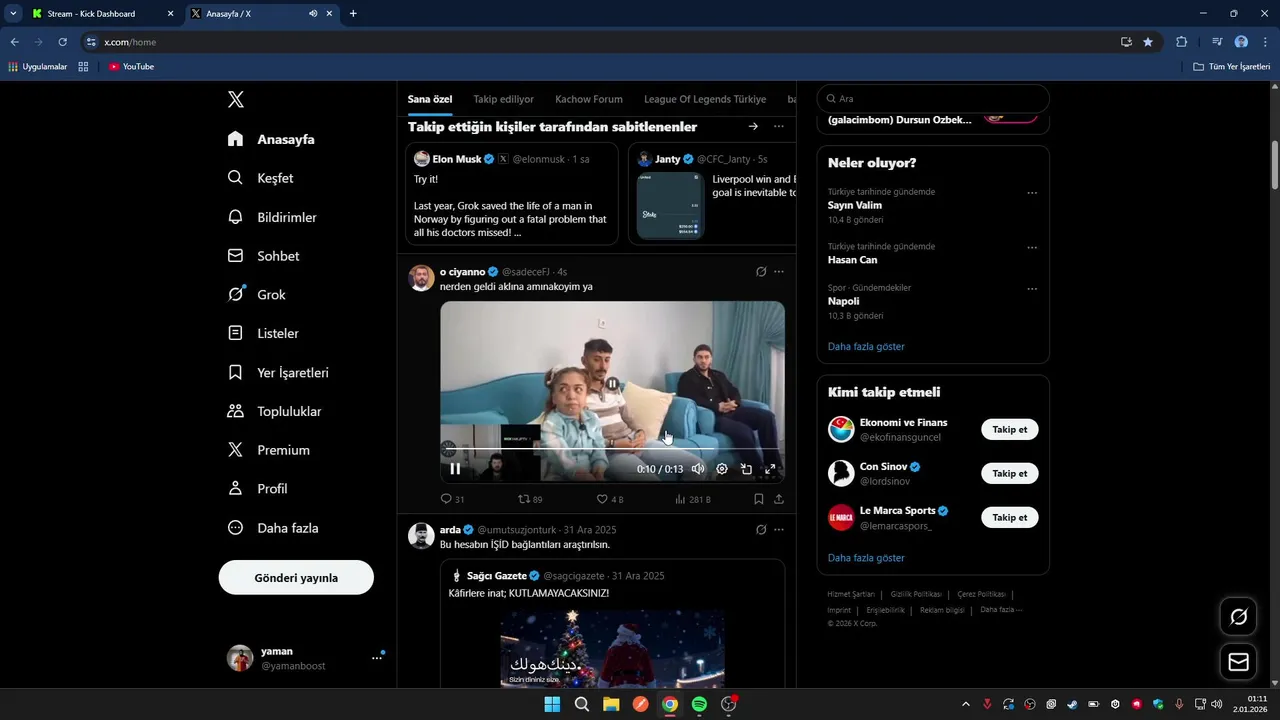Open more options for Hasan Can trend
The image size is (1280, 720).
point(1032,248)
